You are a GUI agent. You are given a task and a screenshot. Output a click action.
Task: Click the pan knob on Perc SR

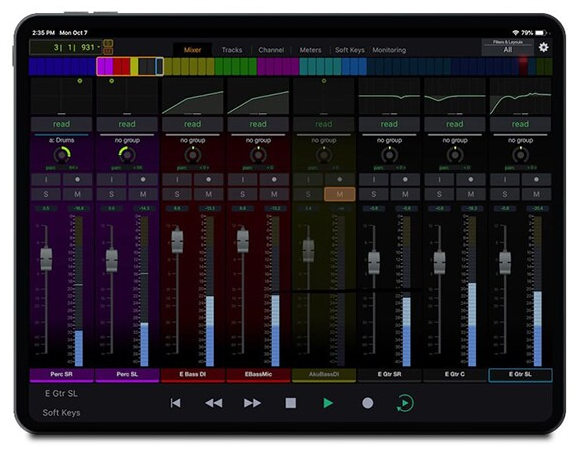pyautogui.click(x=62, y=155)
